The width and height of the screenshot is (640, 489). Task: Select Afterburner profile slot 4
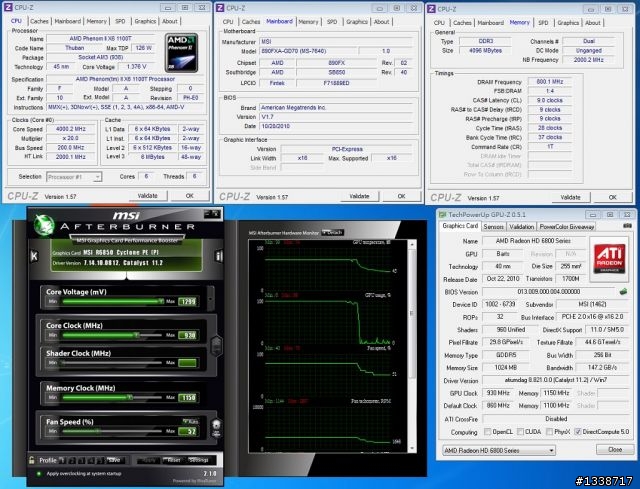tap(91, 460)
